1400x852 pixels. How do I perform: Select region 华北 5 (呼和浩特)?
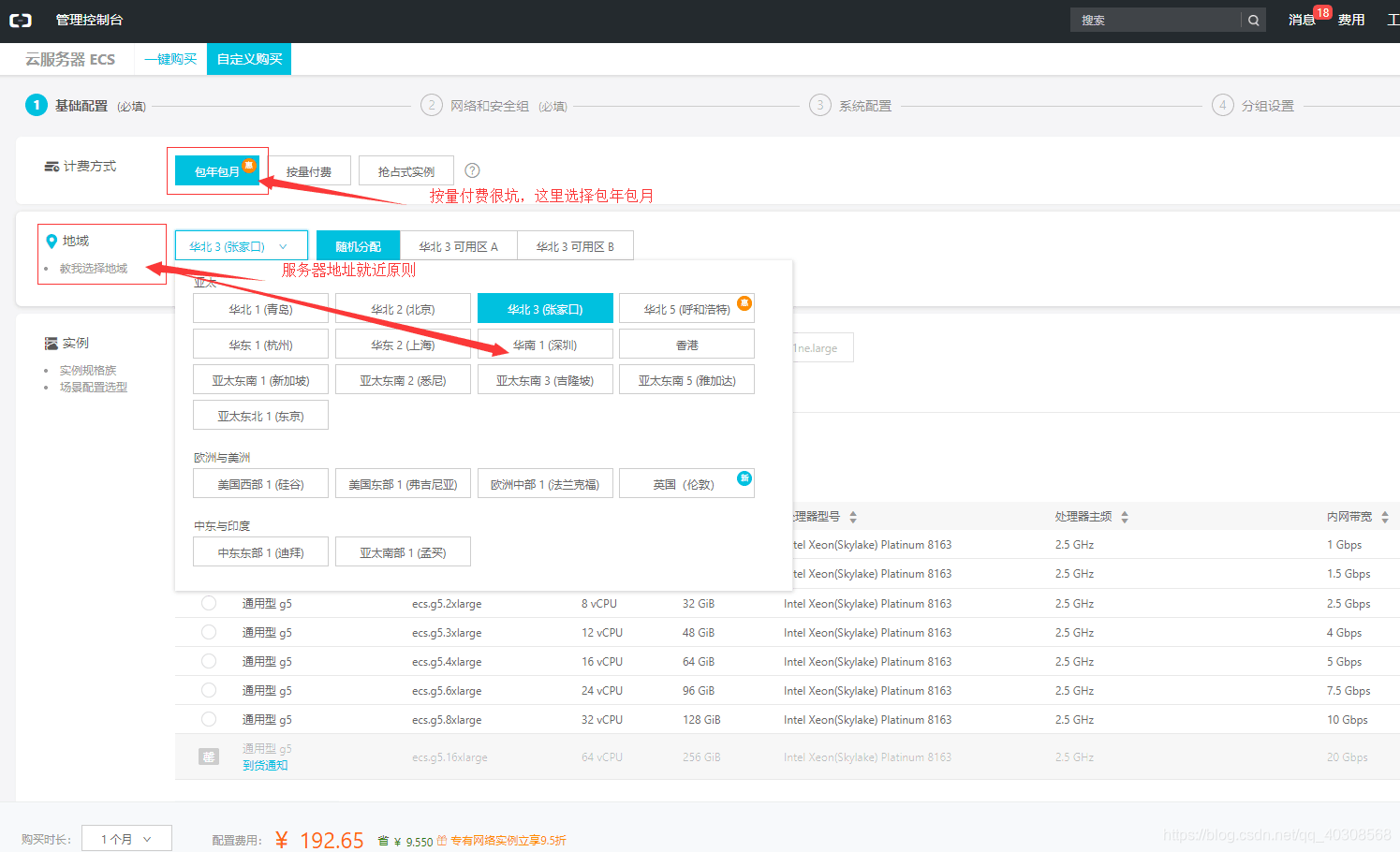(686, 308)
